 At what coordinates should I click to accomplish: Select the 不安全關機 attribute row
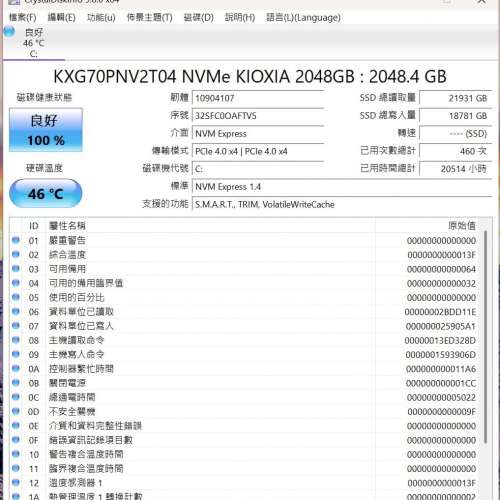245,412
